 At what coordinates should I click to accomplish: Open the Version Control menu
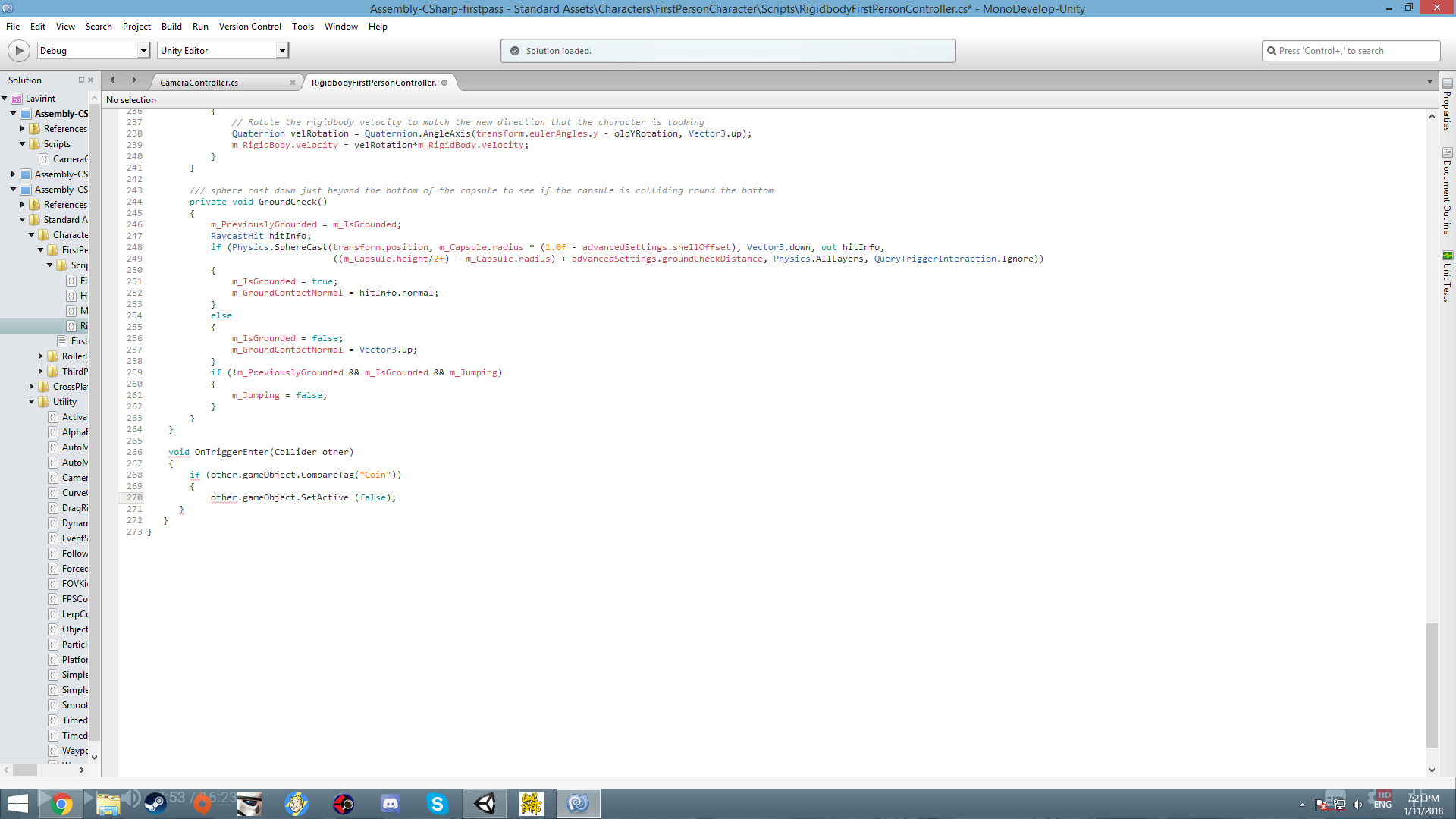pos(249,27)
